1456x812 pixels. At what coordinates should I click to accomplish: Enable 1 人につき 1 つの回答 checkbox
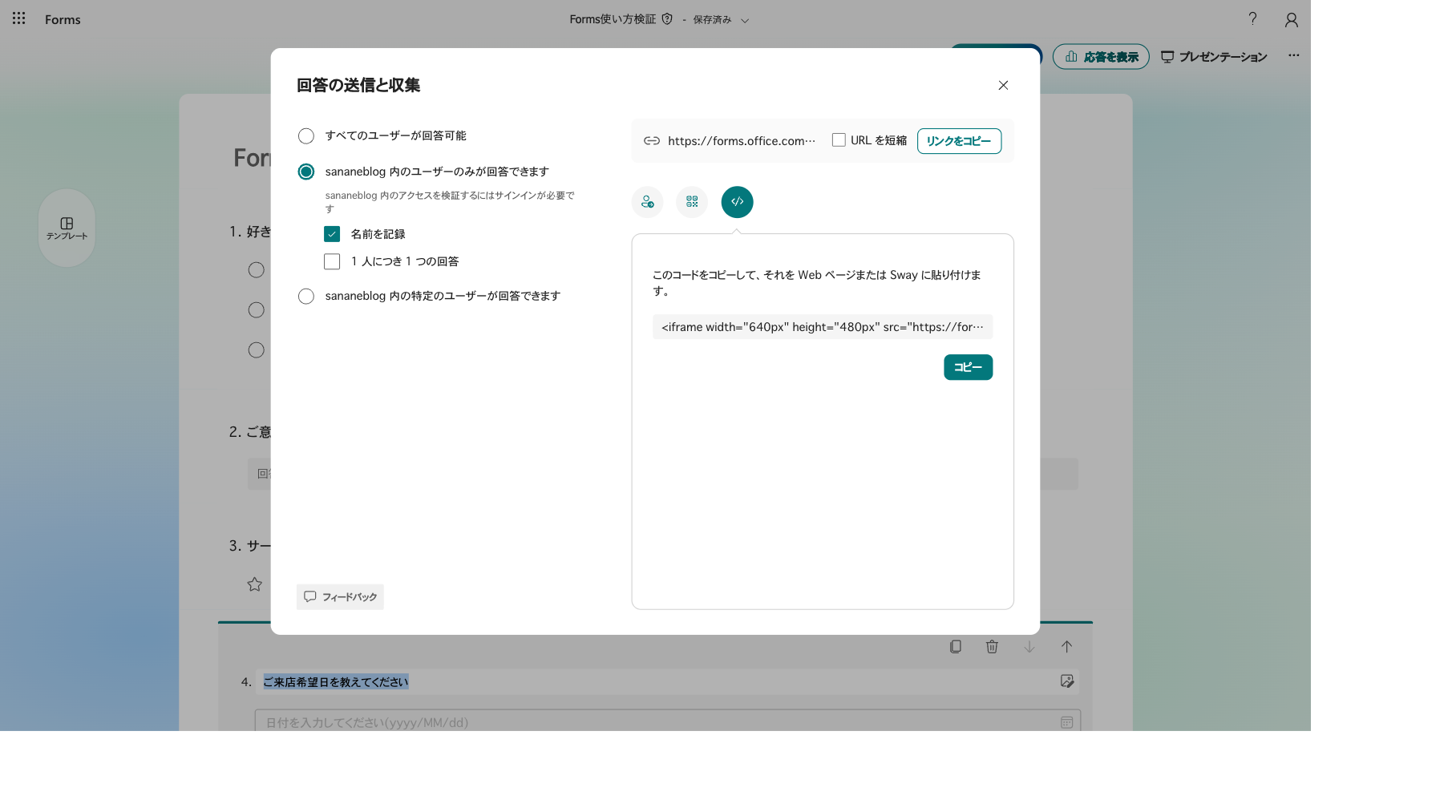coord(332,261)
